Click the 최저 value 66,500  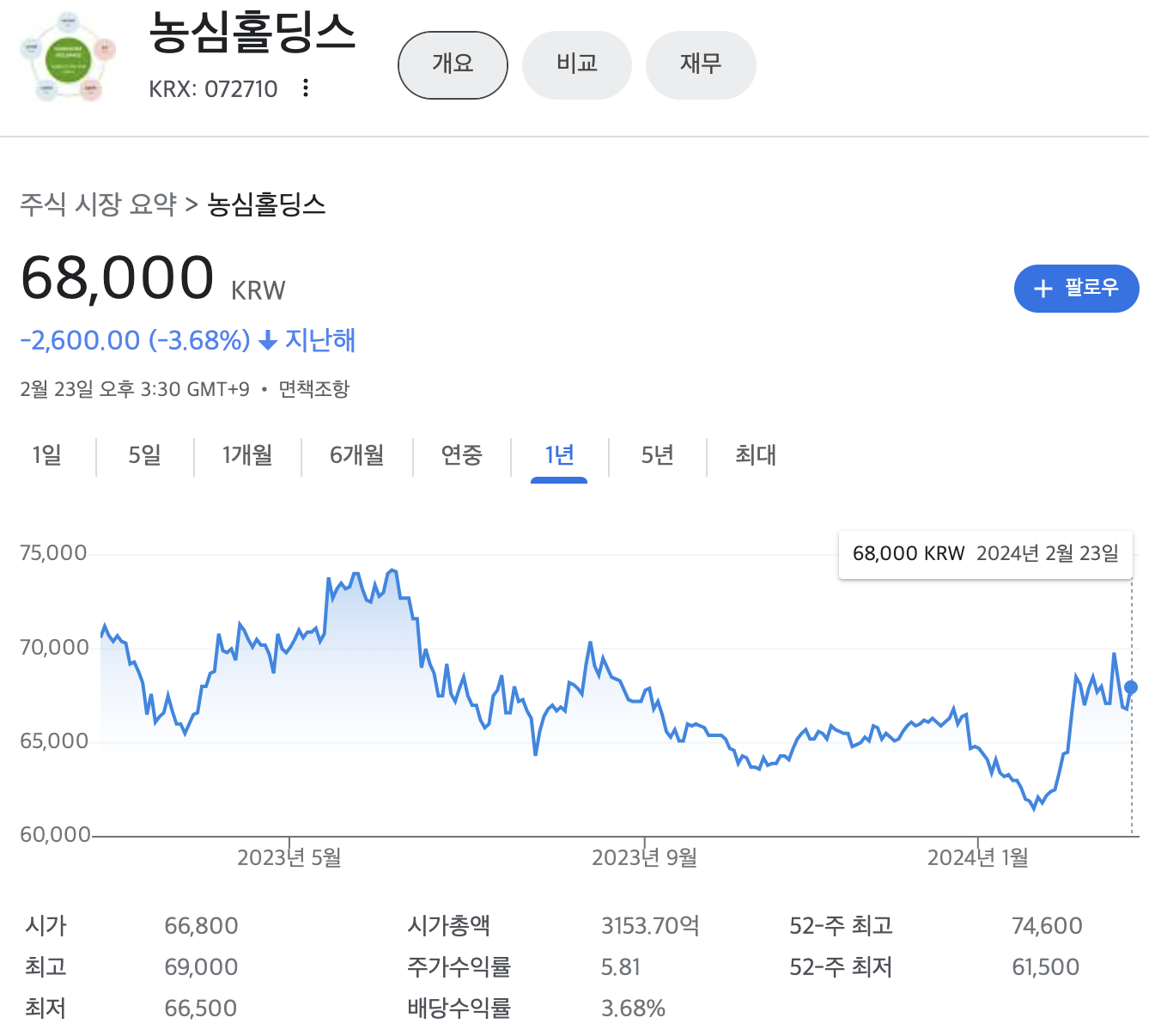[201, 1009]
